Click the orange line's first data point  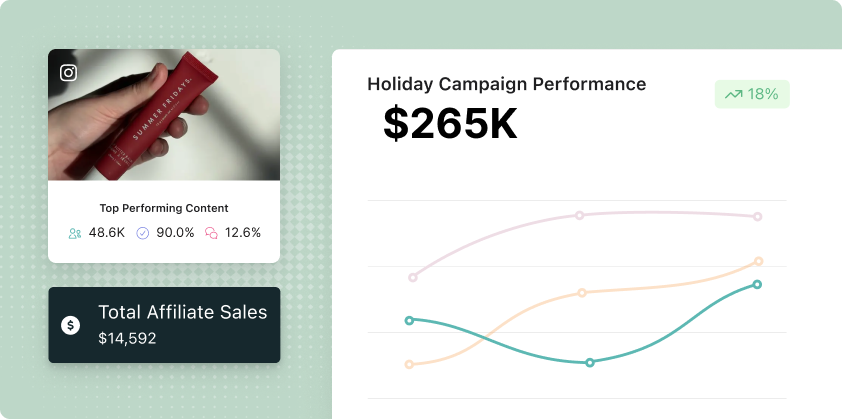[409, 364]
